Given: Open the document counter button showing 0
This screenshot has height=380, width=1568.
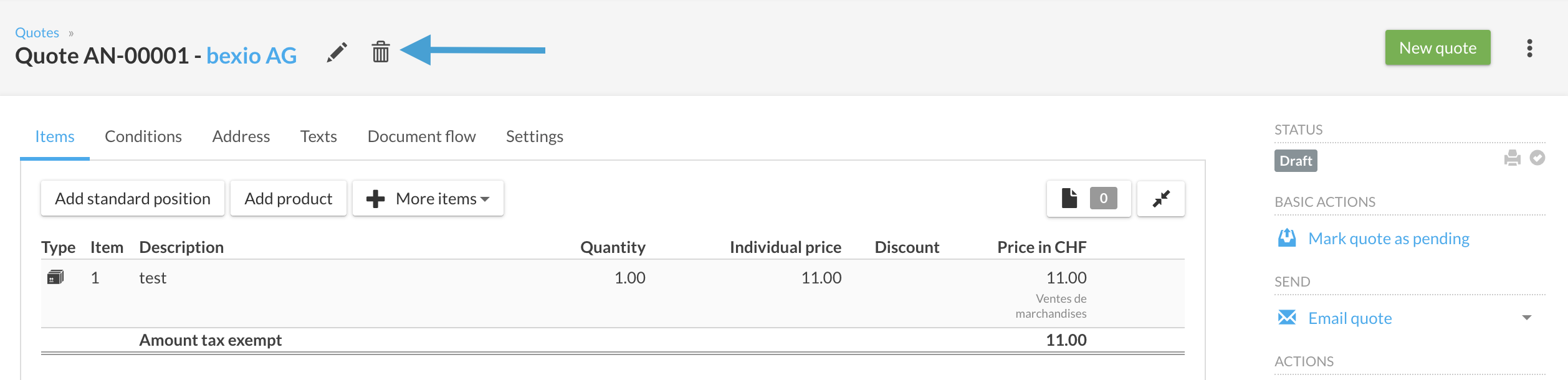Looking at the screenshot, I should pyautogui.click(x=1088, y=199).
